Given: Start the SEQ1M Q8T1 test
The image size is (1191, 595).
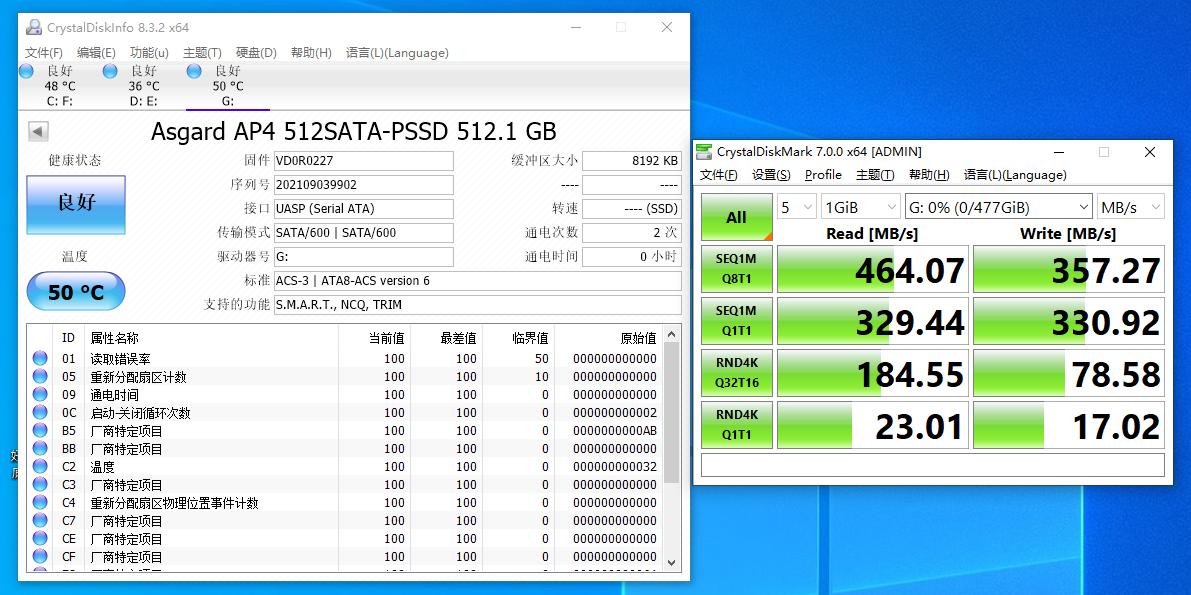Looking at the screenshot, I should [x=737, y=268].
